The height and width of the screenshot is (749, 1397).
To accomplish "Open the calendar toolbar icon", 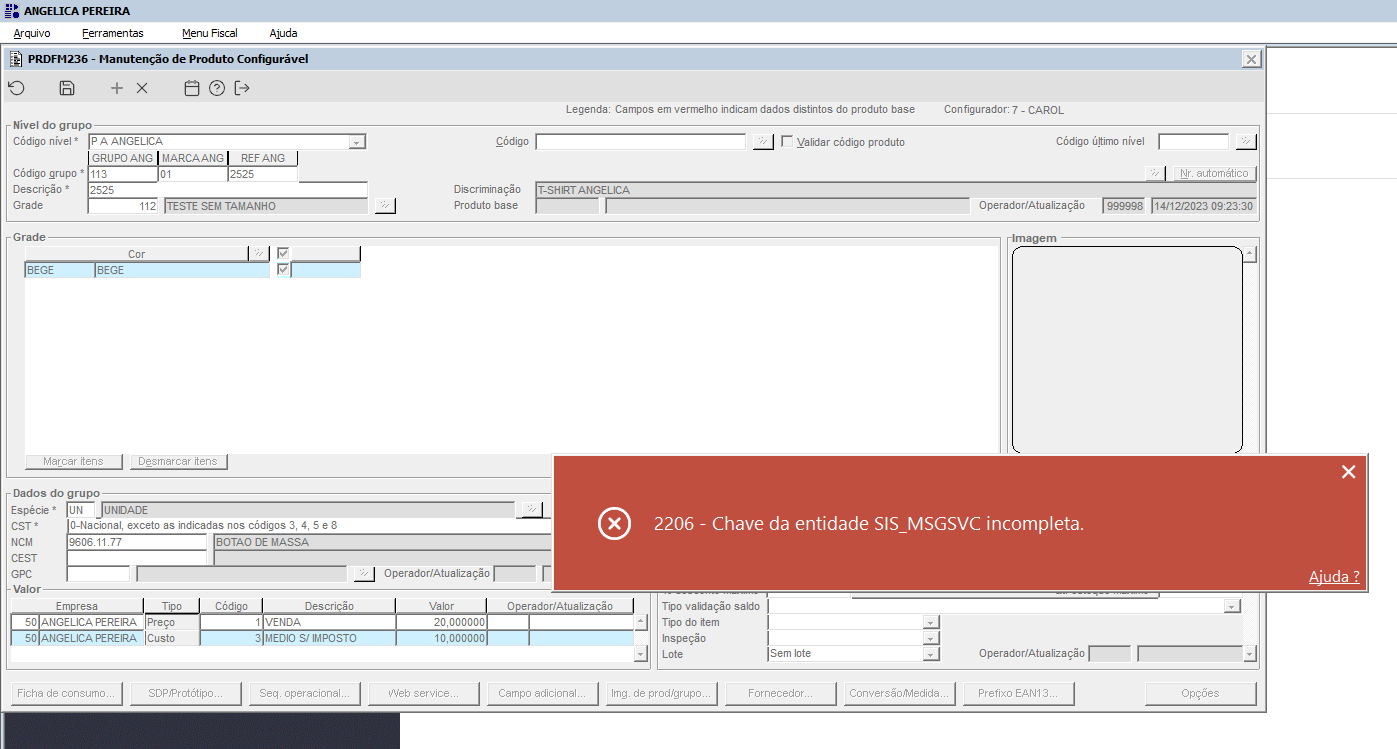I will point(192,88).
